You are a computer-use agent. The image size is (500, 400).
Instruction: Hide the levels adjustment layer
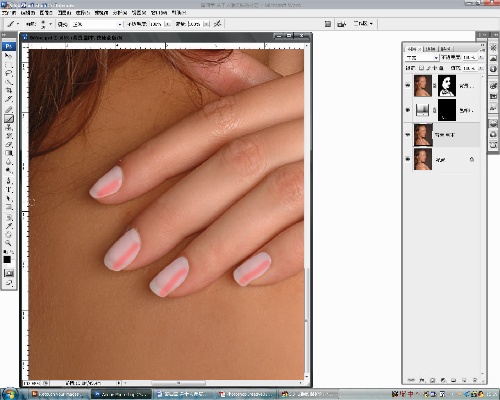(408, 110)
